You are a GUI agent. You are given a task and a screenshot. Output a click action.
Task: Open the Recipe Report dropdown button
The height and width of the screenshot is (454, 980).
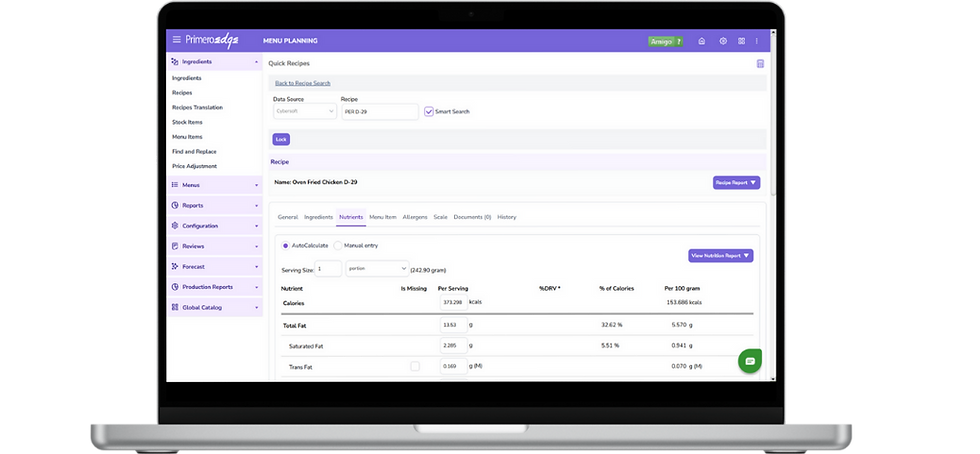pos(736,183)
